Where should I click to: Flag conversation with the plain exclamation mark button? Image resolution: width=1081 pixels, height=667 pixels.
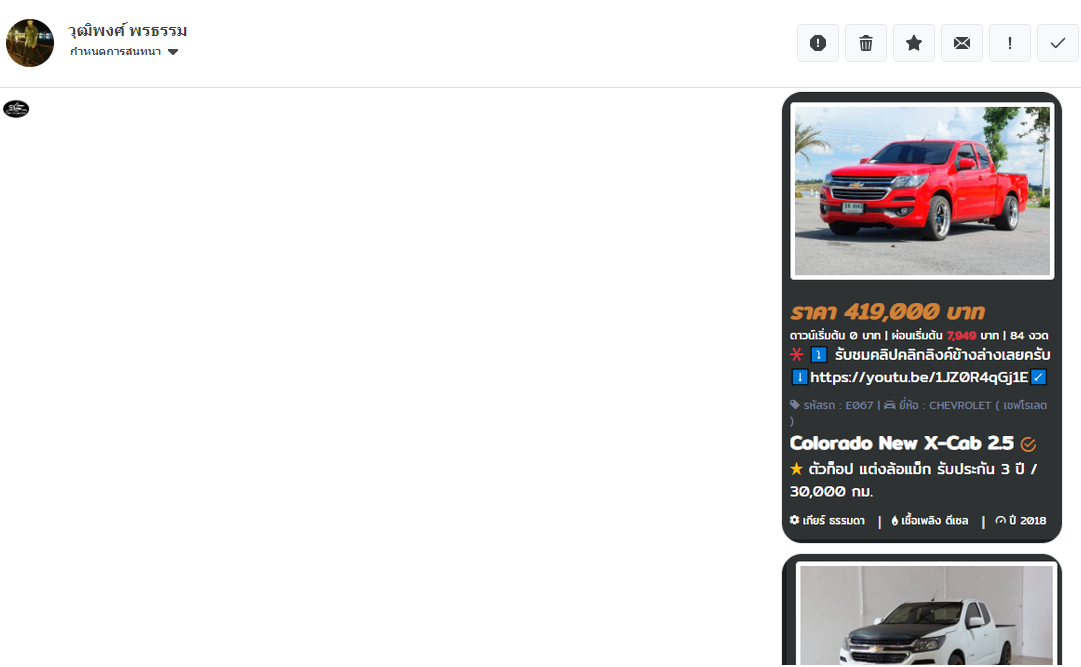tap(1010, 43)
